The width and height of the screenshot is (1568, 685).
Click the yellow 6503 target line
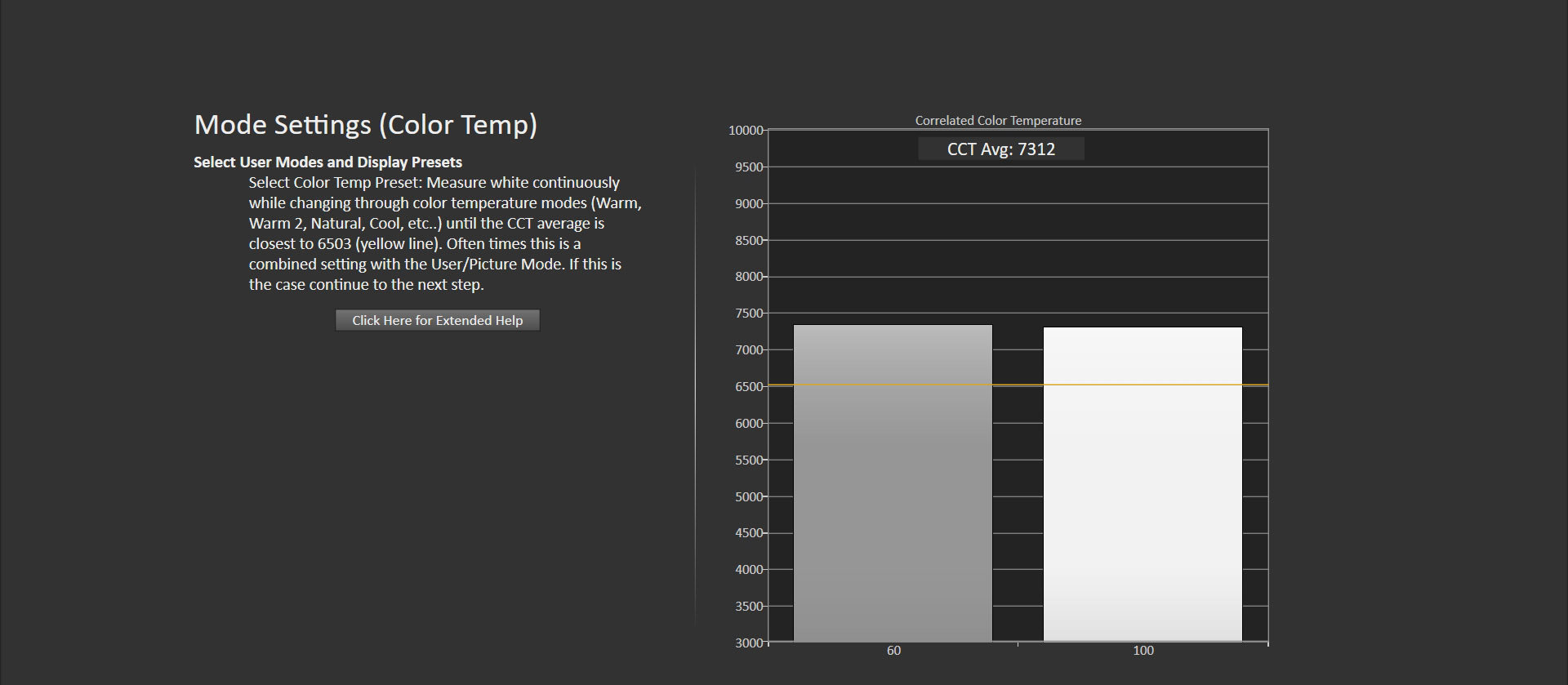tap(1018, 385)
